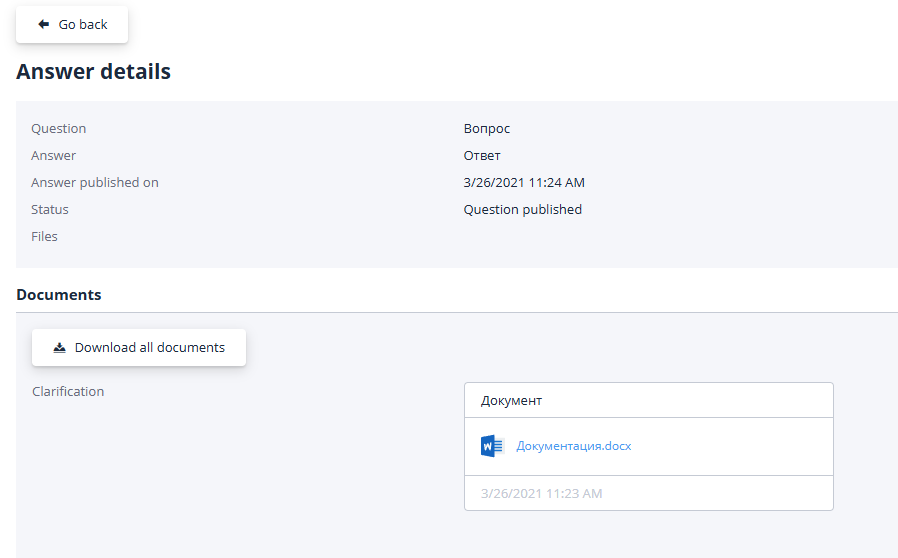Click the left arrow icon in Go back
This screenshot has width=898, height=558.
43,25
